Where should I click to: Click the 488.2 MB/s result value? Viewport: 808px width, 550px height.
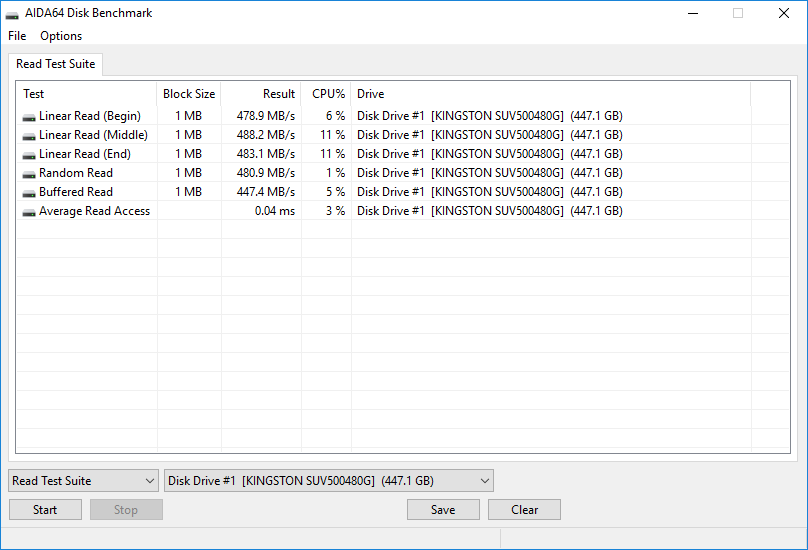click(265, 135)
